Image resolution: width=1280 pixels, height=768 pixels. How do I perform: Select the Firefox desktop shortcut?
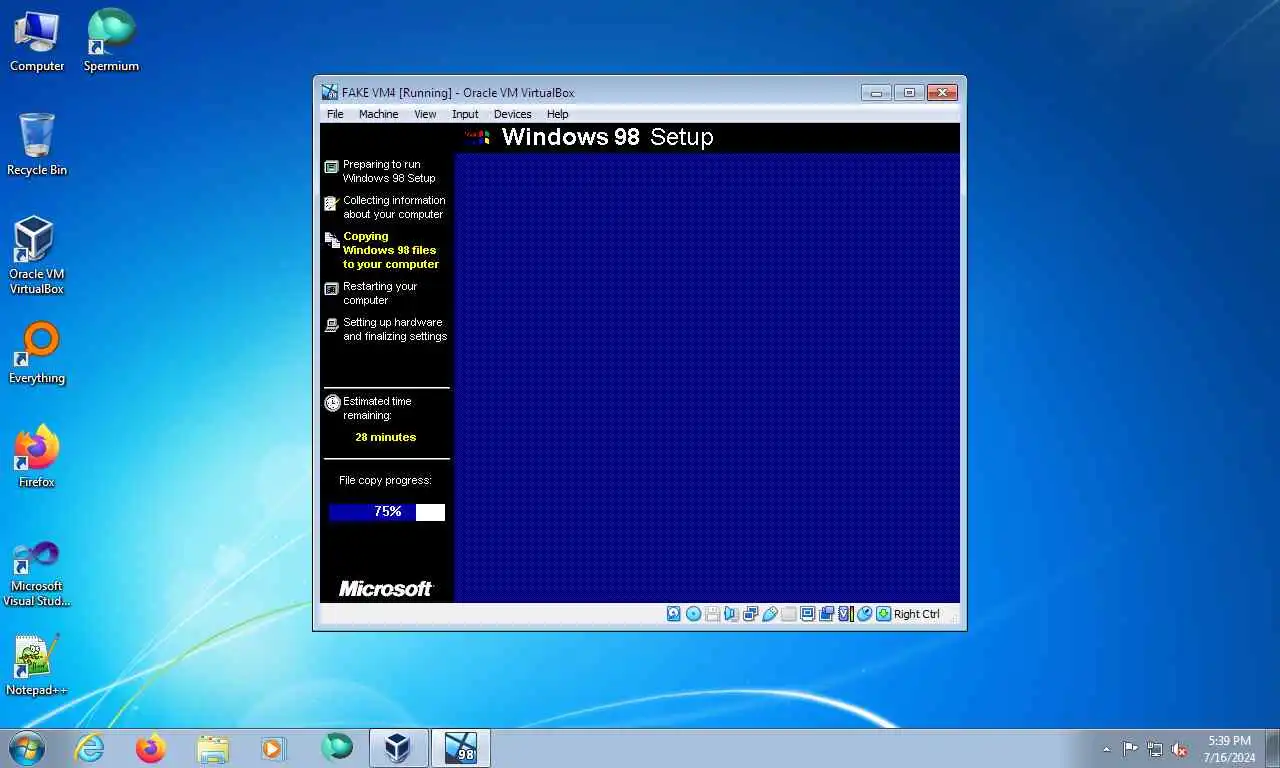click(x=37, y=457)
